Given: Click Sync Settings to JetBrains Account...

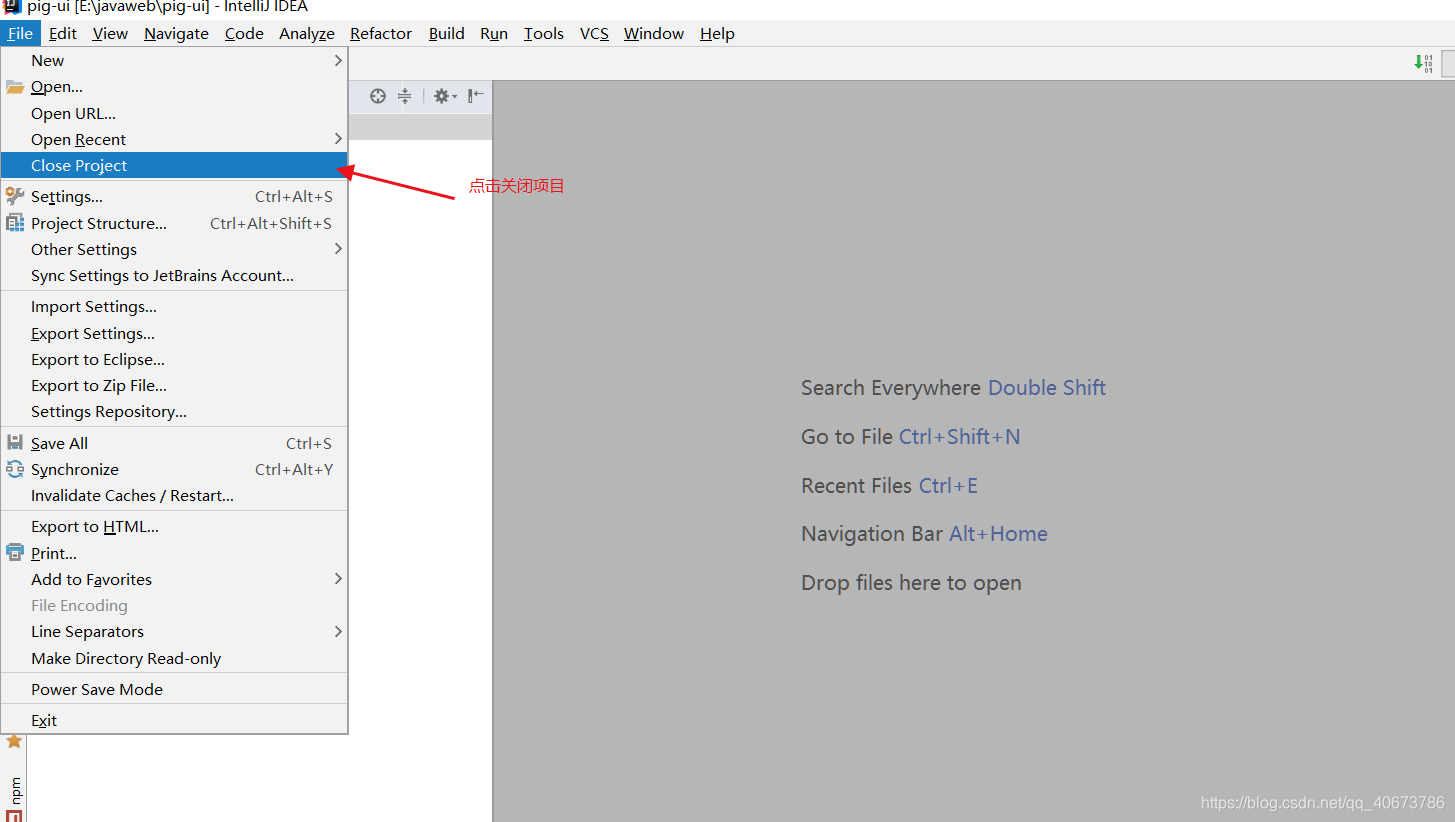Looking at the screenshot, I should point(174,275).
